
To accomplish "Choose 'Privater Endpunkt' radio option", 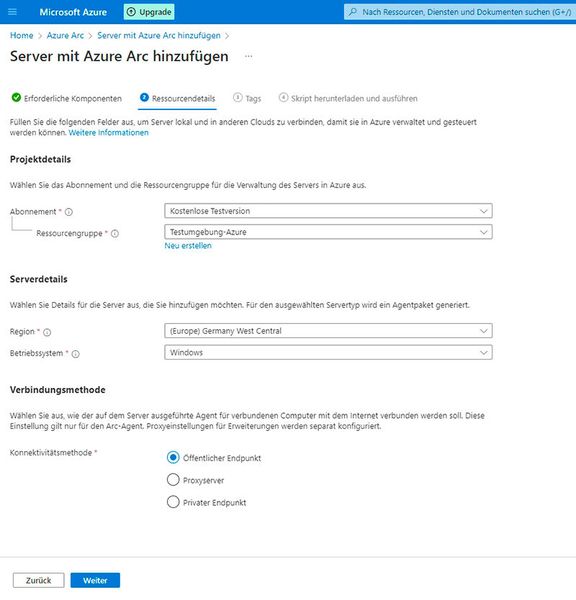I will [173, 502].
